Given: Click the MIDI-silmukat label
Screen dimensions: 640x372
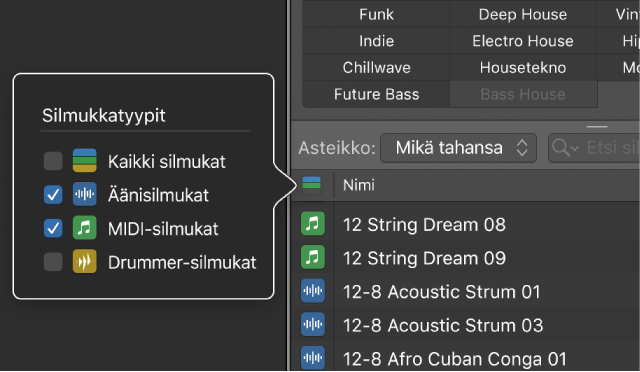Looking at the screenshot, I should pos(163,229).
